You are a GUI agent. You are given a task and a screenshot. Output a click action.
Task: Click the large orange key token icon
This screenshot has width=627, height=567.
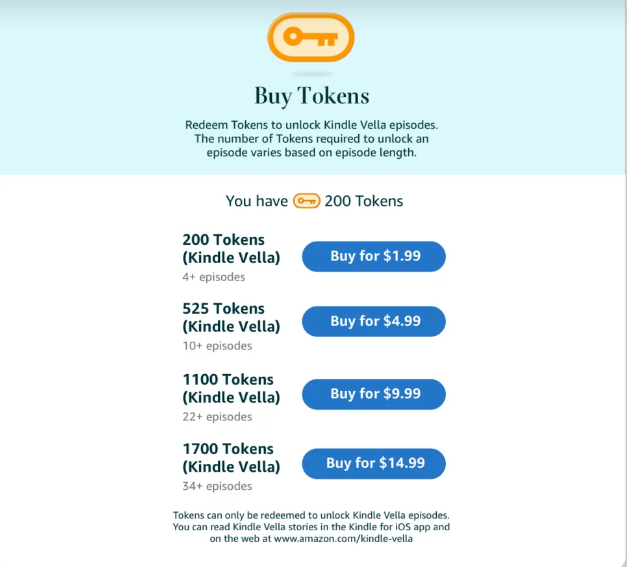[x=311, y=37]
